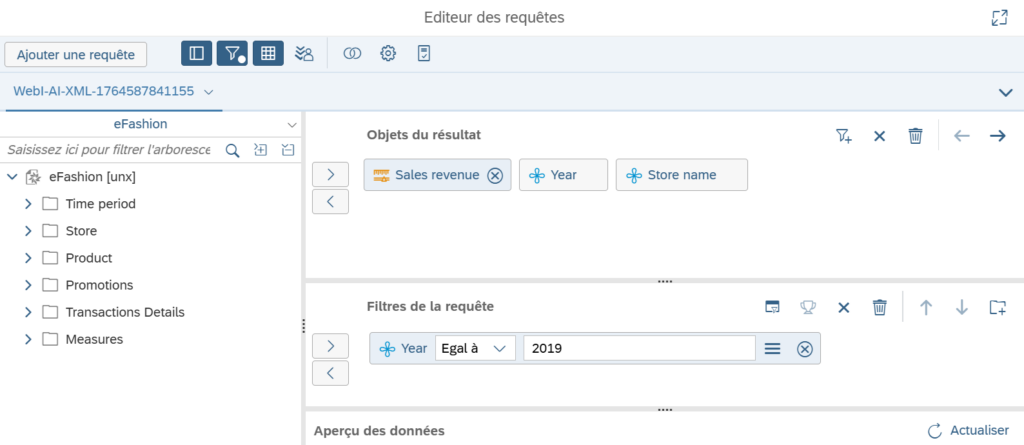The image size is (1024, 445).
Task: Select the Store name result object
Action: point(681,175)
